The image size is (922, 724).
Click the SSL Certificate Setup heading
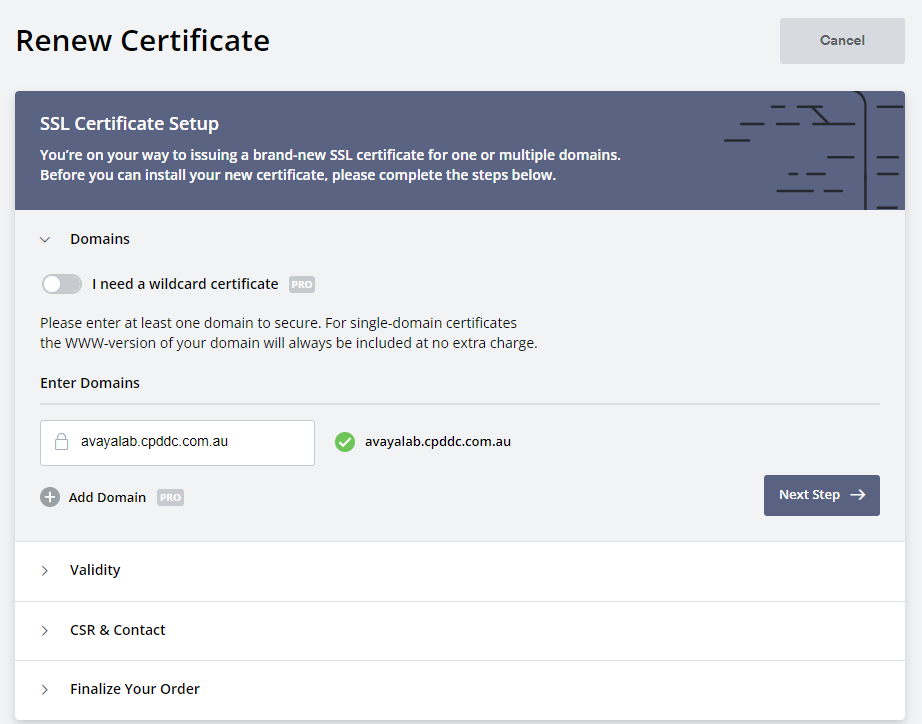click(x=129, y=124)
